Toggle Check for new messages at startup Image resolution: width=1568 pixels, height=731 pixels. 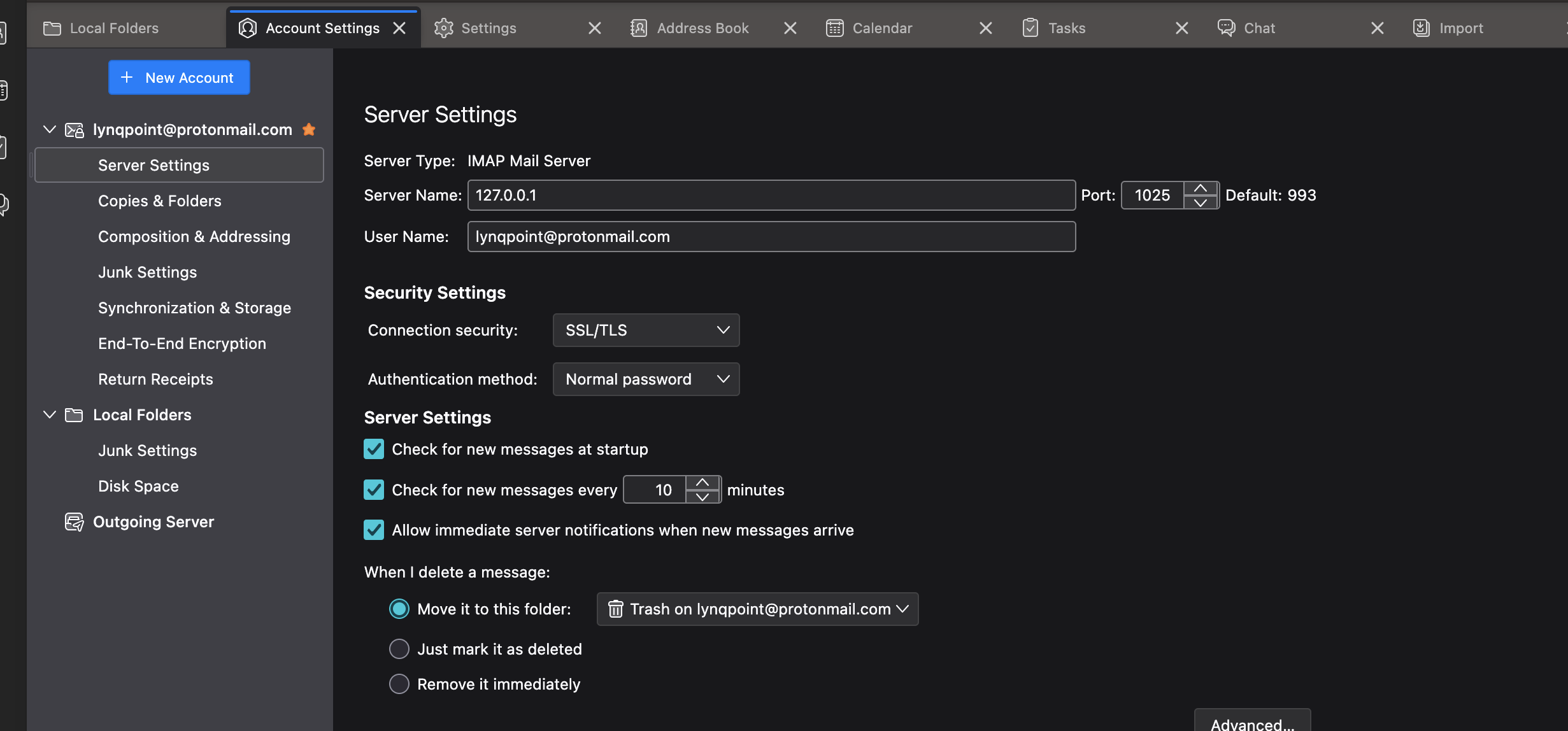point(374,449)
